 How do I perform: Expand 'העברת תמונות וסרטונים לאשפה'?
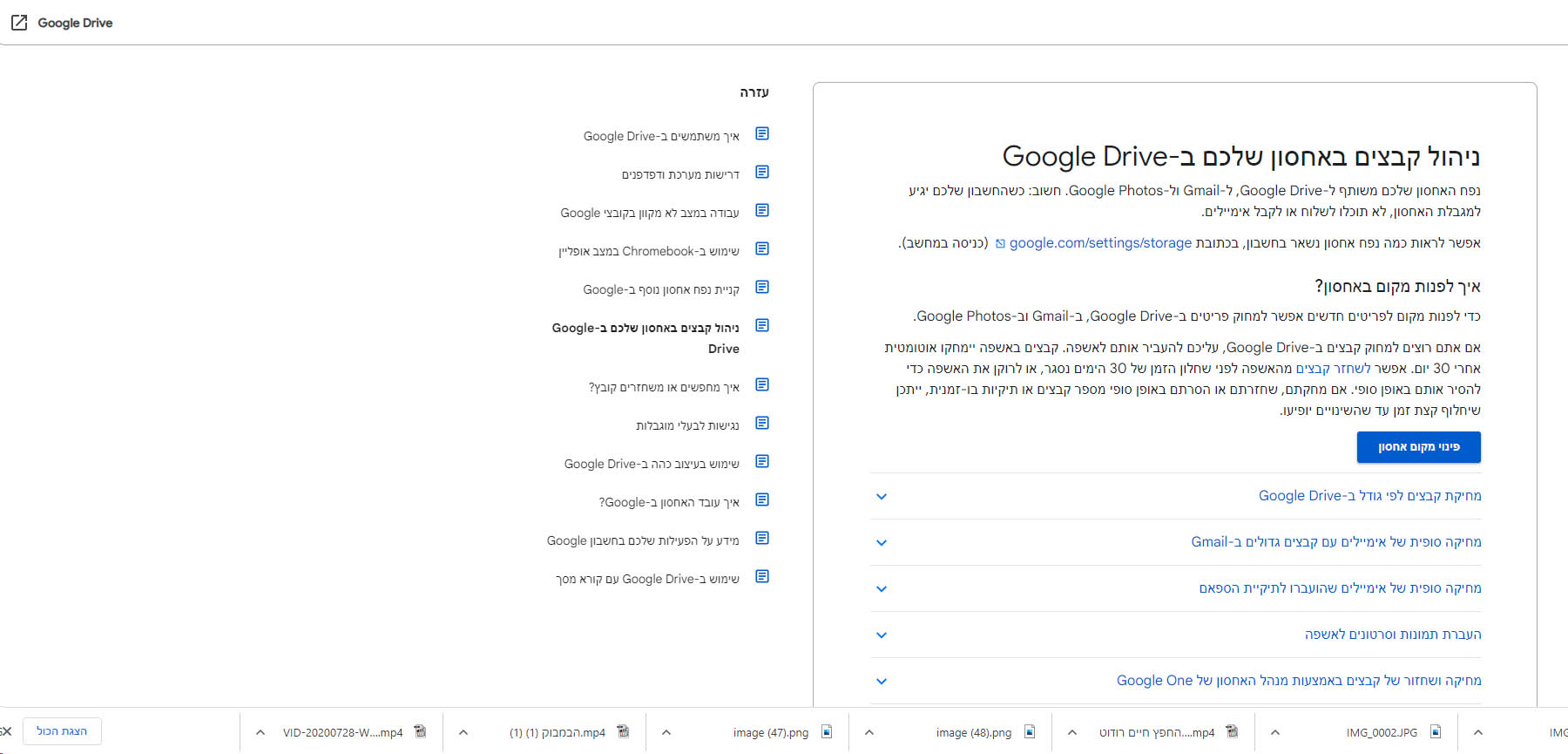1176,635
